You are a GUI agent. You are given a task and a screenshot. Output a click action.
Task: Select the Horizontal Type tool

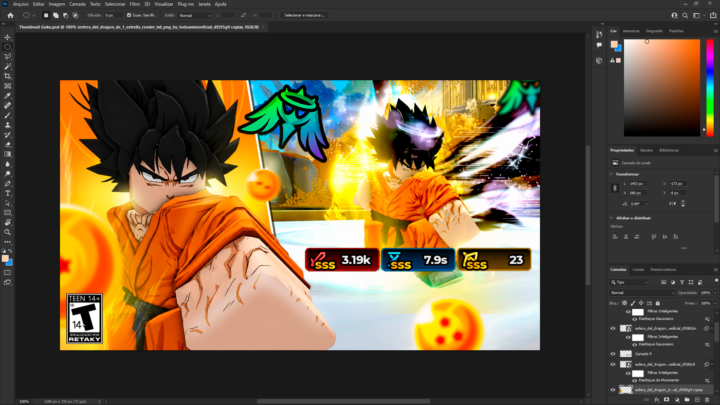point(7,193)
